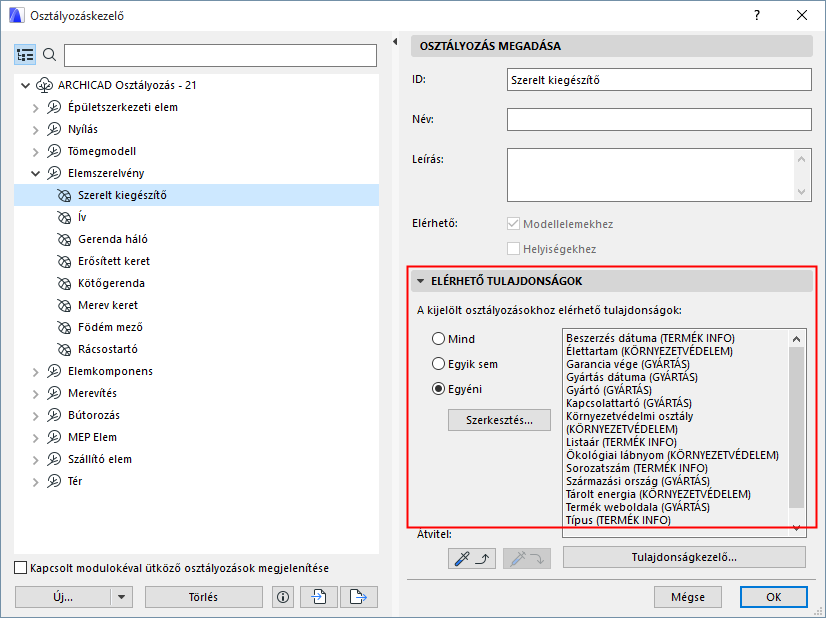The height and width of the screenshot is (618, 826).
Task: Confirm with the OK button
Action: pyautogui.click(x=773, y=597)
